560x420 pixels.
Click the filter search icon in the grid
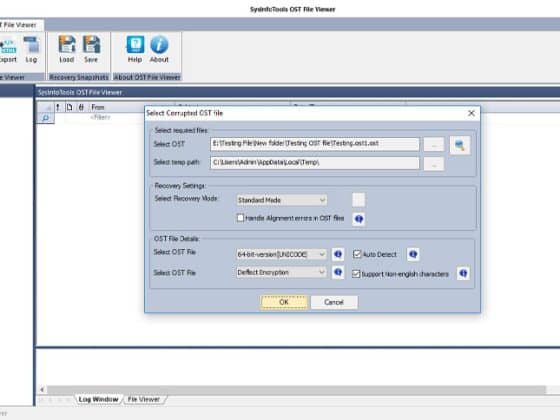(x=45, y=118)
